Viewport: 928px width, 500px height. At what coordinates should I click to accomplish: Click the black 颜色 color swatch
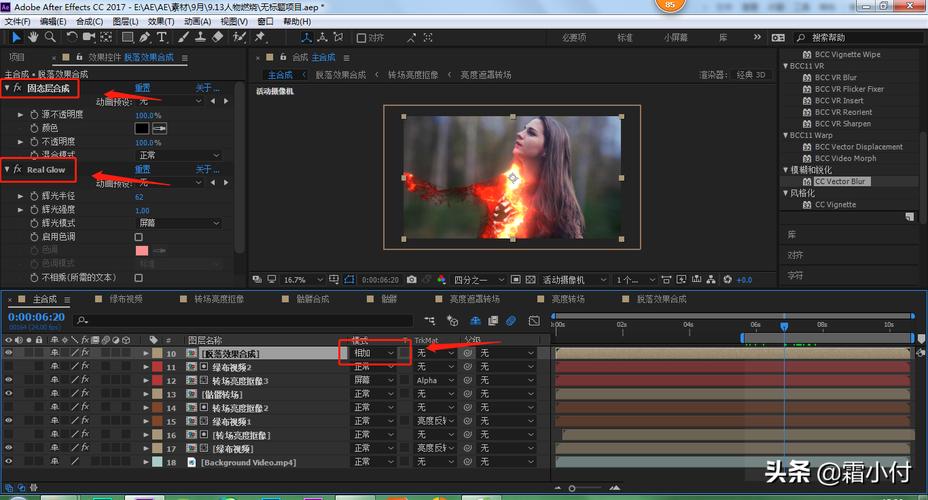tap(142, 128)
